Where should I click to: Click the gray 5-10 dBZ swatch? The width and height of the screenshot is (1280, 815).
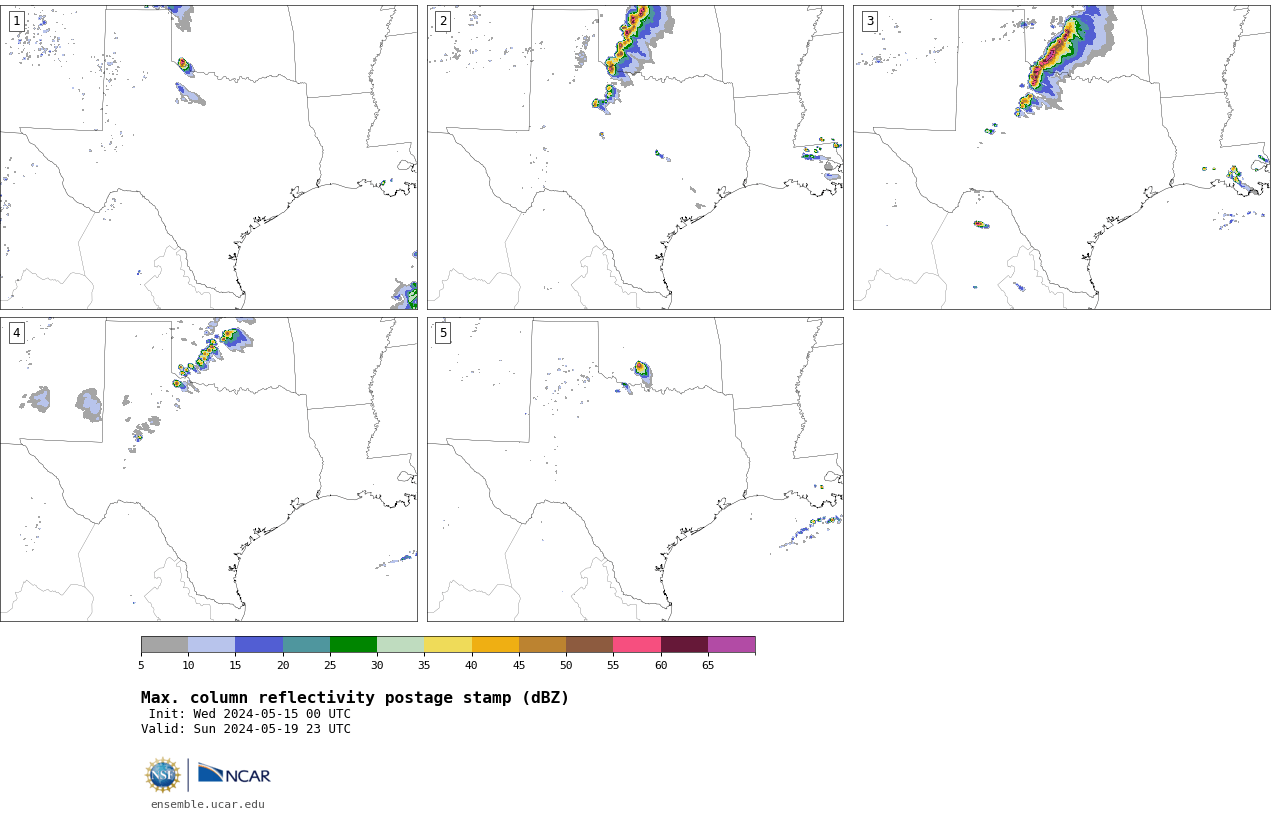click(x=164, y=644)
